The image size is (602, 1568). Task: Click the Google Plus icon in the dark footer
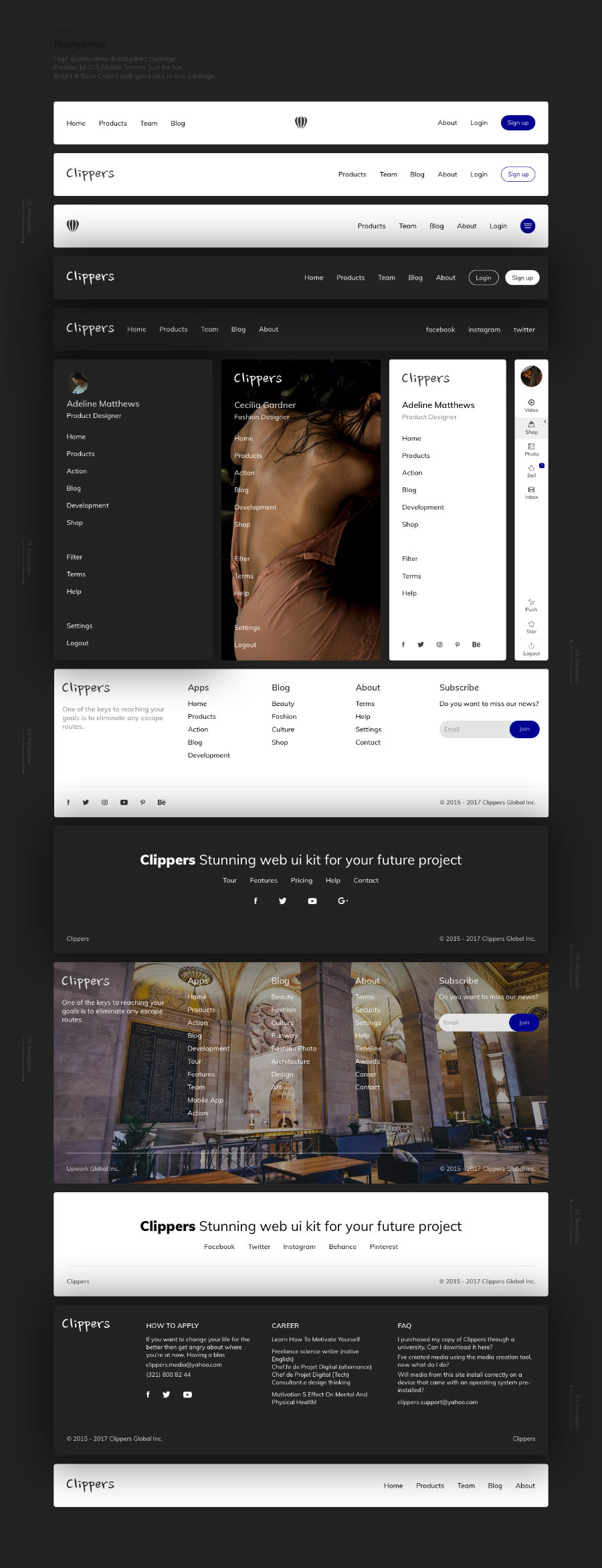point(342,901)
